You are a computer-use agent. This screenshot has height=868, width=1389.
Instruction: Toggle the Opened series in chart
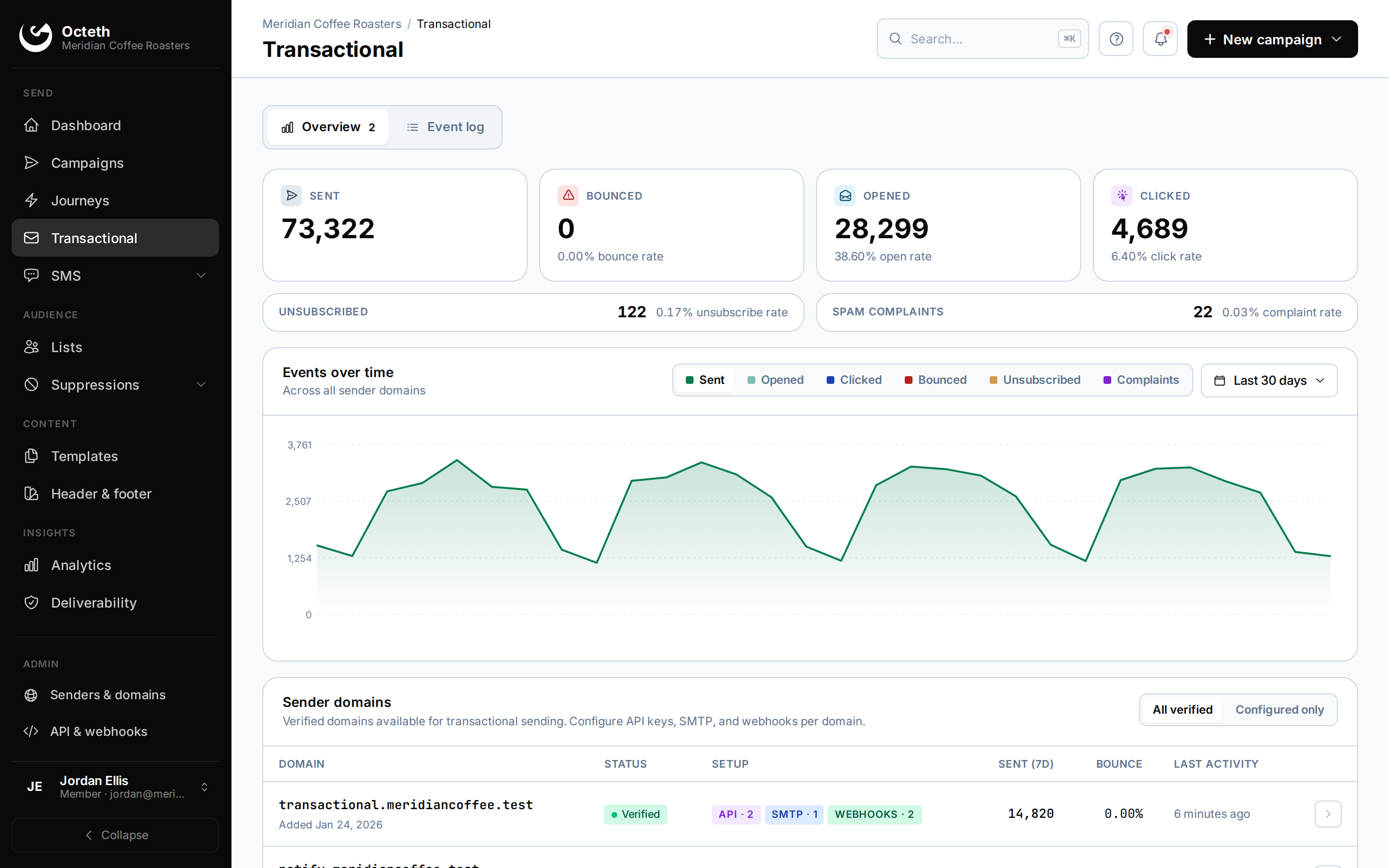[x=776, y=380]
